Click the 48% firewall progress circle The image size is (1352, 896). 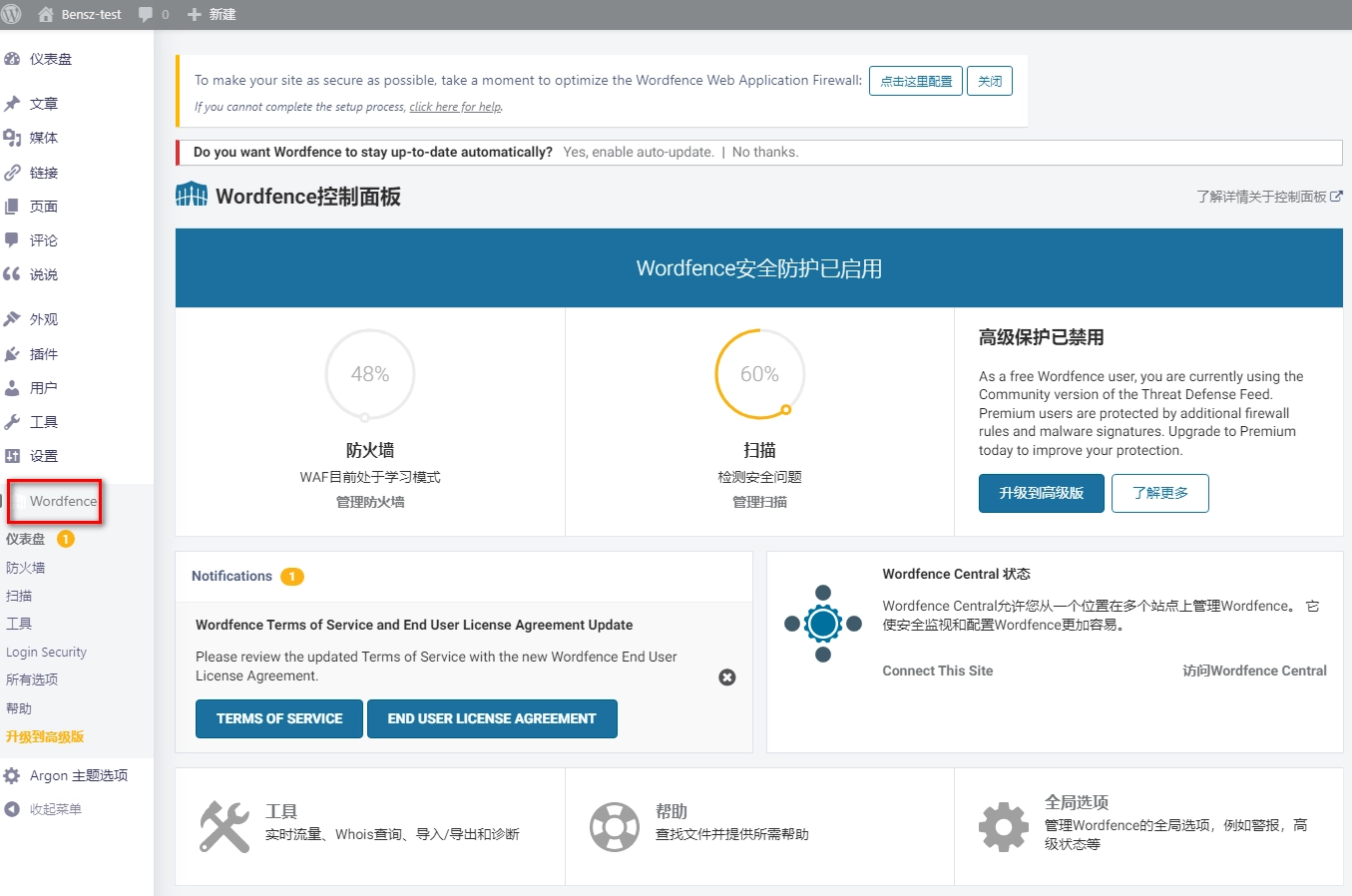[370, 374]
